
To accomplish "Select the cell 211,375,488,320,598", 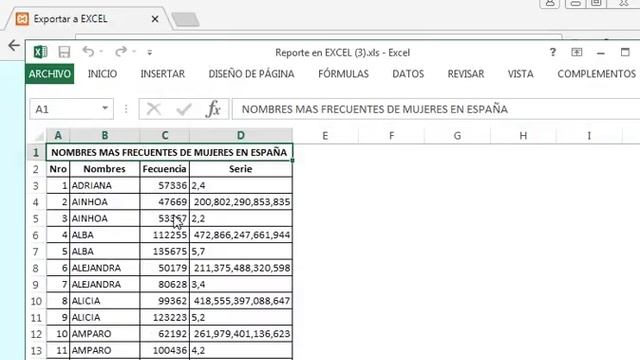I will click(241, 268).
